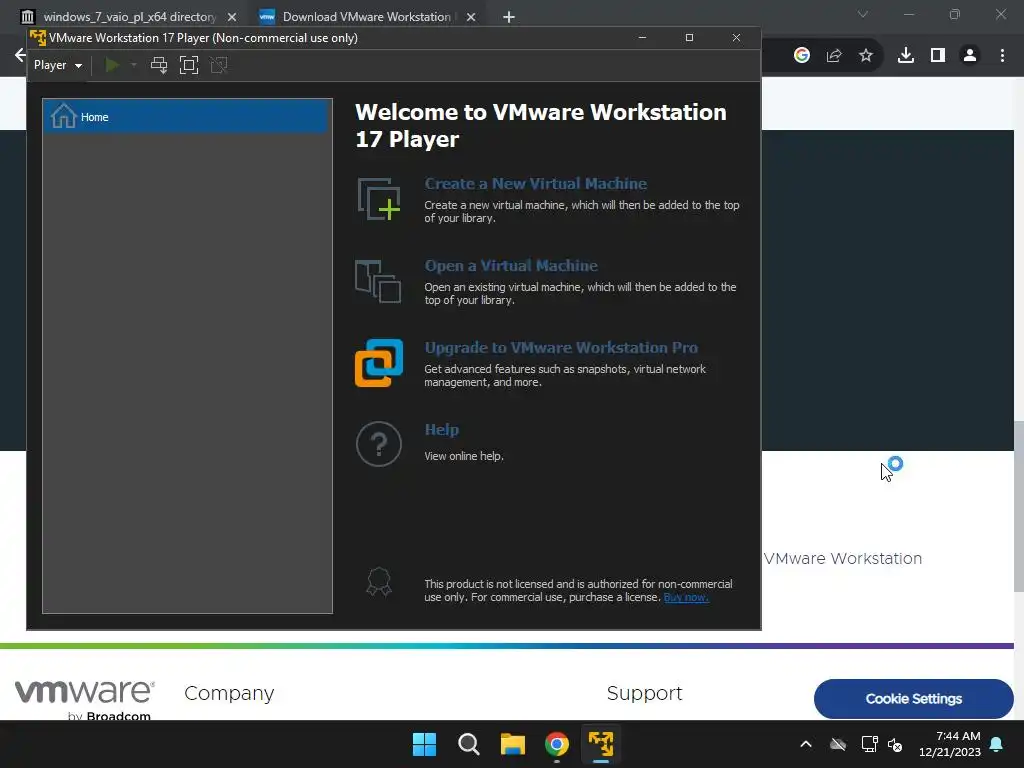Click the VMware Player title bar icon
This screenshot has height=768, width=1024.
pyautogui.click(x=38, y=38)
